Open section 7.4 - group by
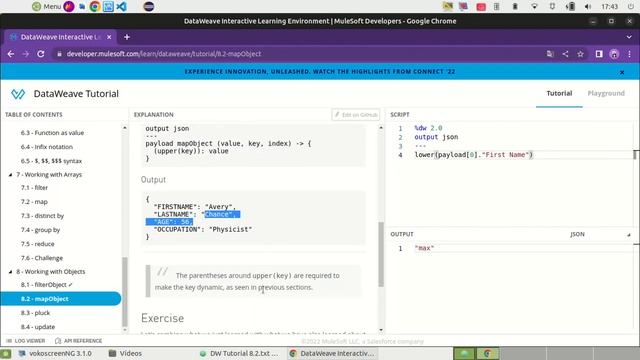This screenshot has width=640, height=360. (40, 230)
